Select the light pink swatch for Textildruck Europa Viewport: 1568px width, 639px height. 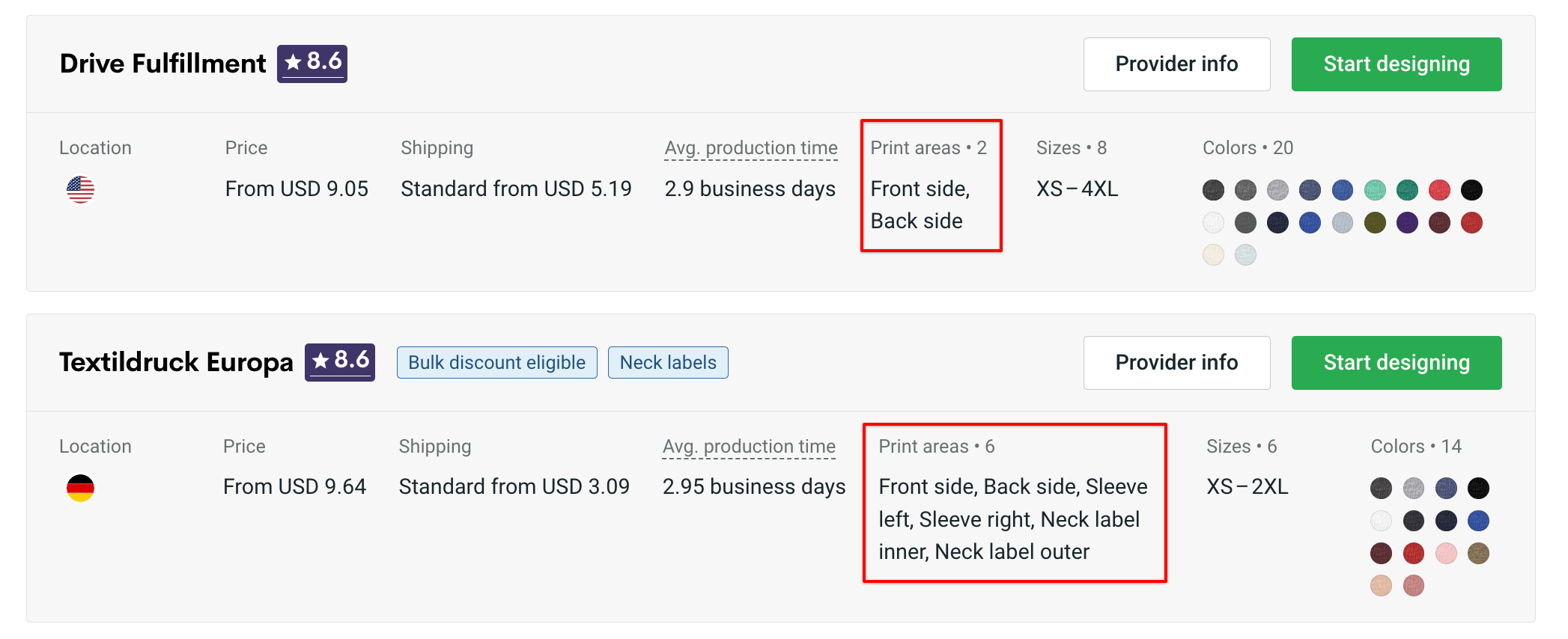click(x=1446, y=554)
